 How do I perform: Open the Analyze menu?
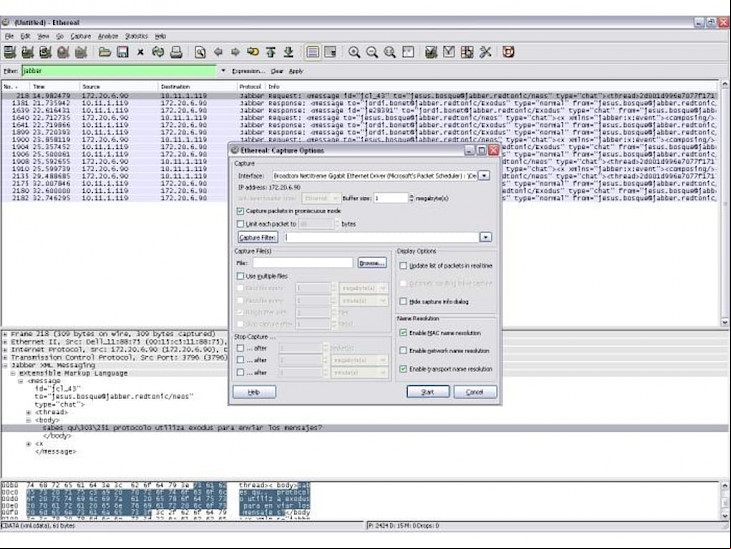(108, 36)
